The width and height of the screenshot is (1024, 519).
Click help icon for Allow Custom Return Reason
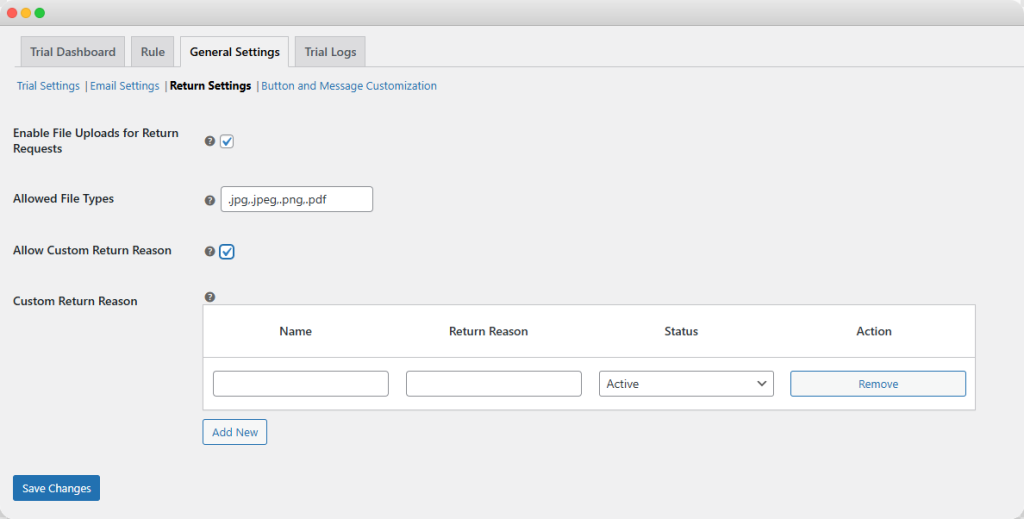point(210,252)
